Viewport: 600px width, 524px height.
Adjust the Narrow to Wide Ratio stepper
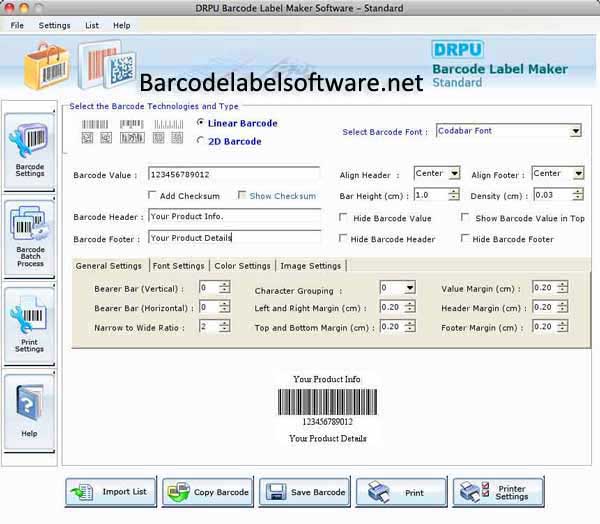(x=224, y=327)
